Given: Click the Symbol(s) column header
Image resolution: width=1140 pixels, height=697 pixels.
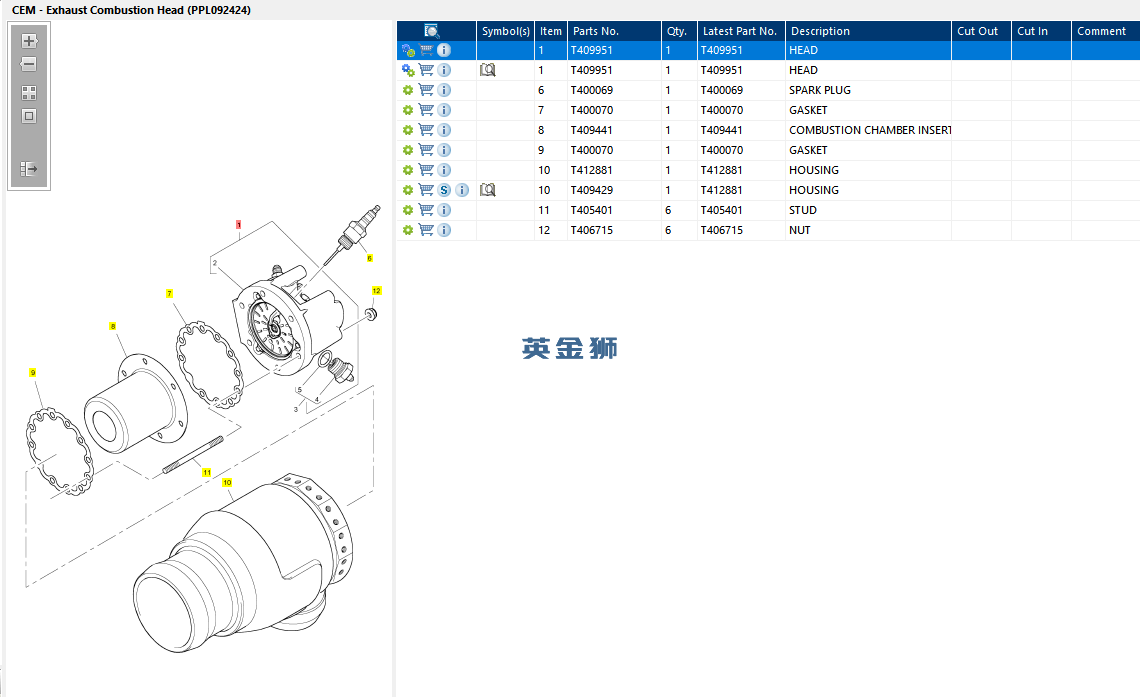Looking at the screenshot, I should click(505, 31).
